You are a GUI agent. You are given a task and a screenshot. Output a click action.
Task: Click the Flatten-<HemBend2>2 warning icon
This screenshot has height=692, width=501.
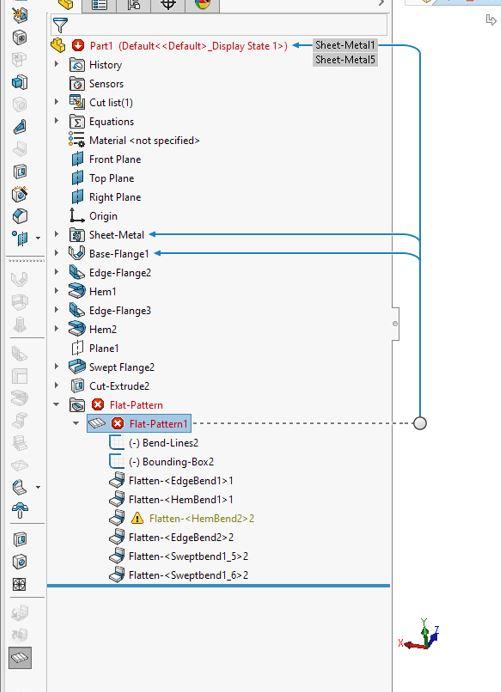point(137,518)
